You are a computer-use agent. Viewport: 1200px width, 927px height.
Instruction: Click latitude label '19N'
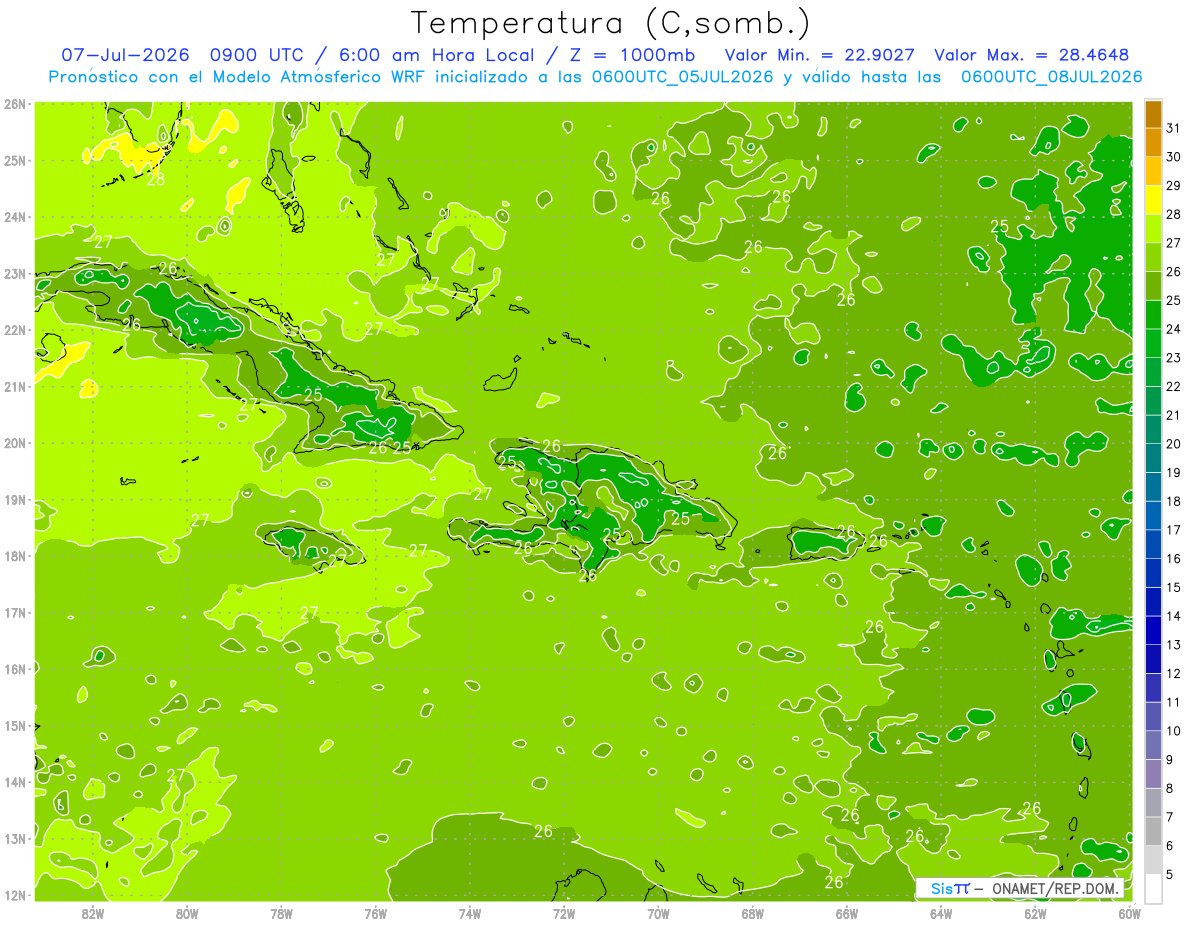point(15,499)
